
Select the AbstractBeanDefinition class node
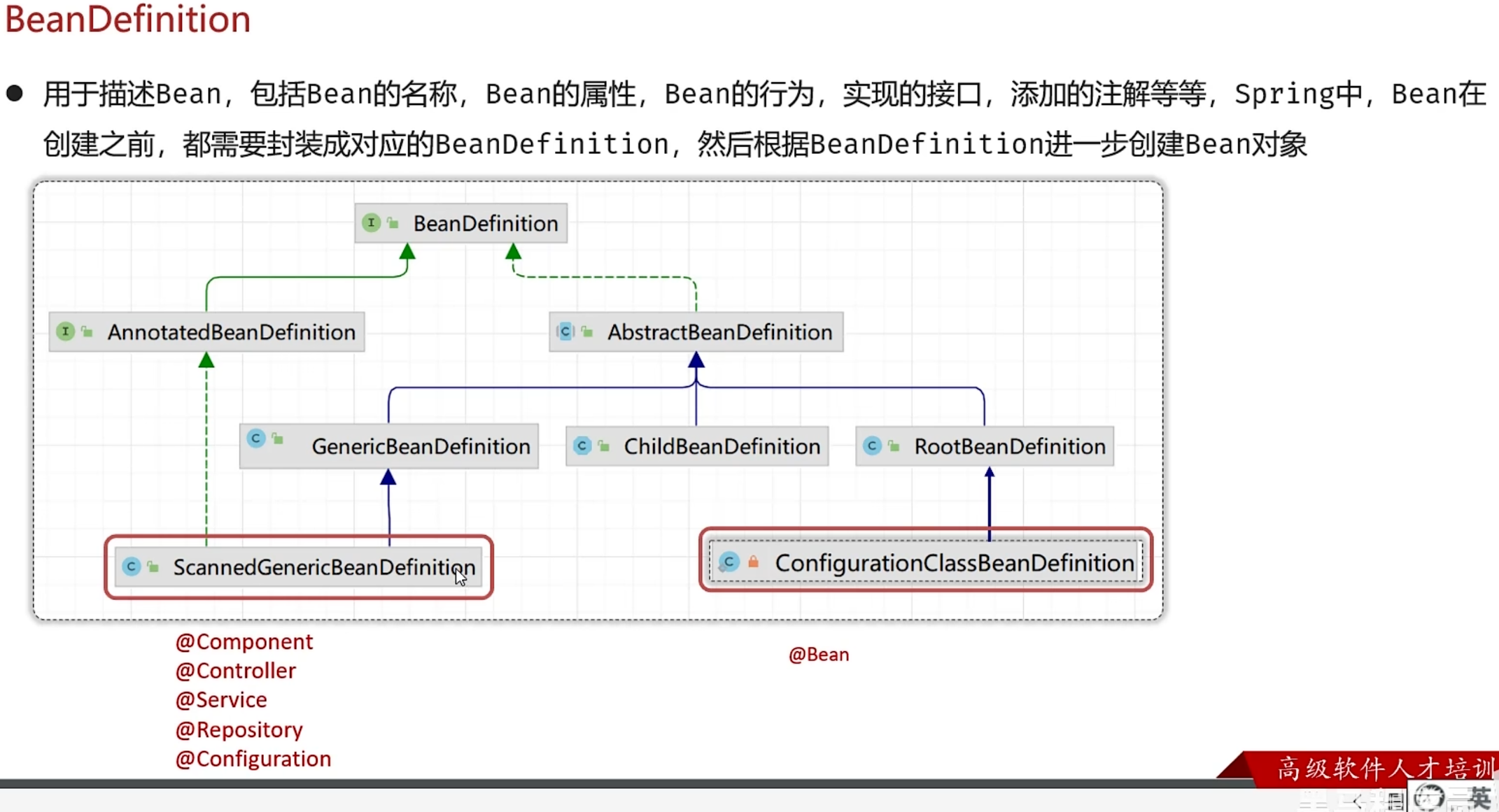coord(719,332)
